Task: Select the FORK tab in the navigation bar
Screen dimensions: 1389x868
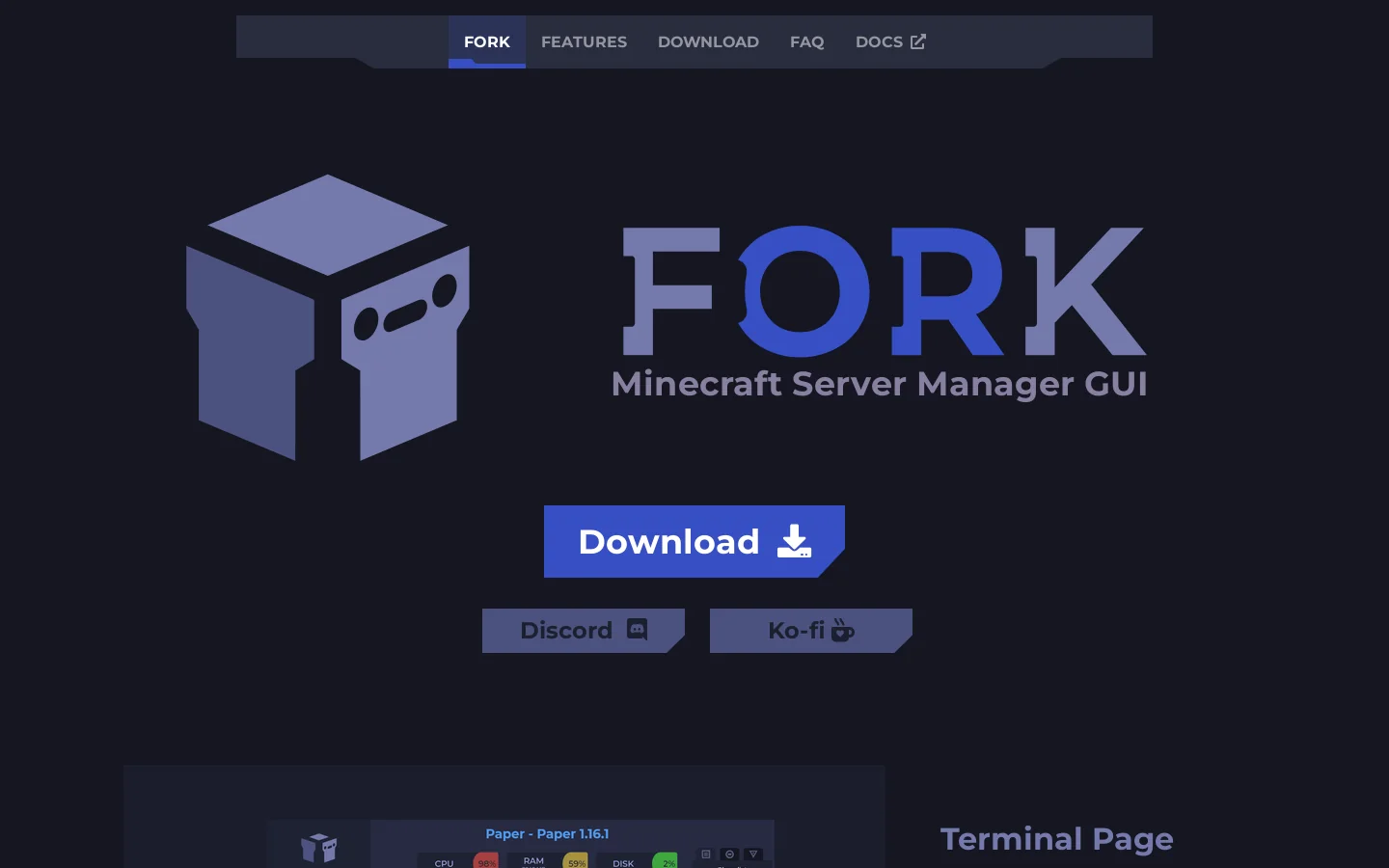Action: point(487,41)
